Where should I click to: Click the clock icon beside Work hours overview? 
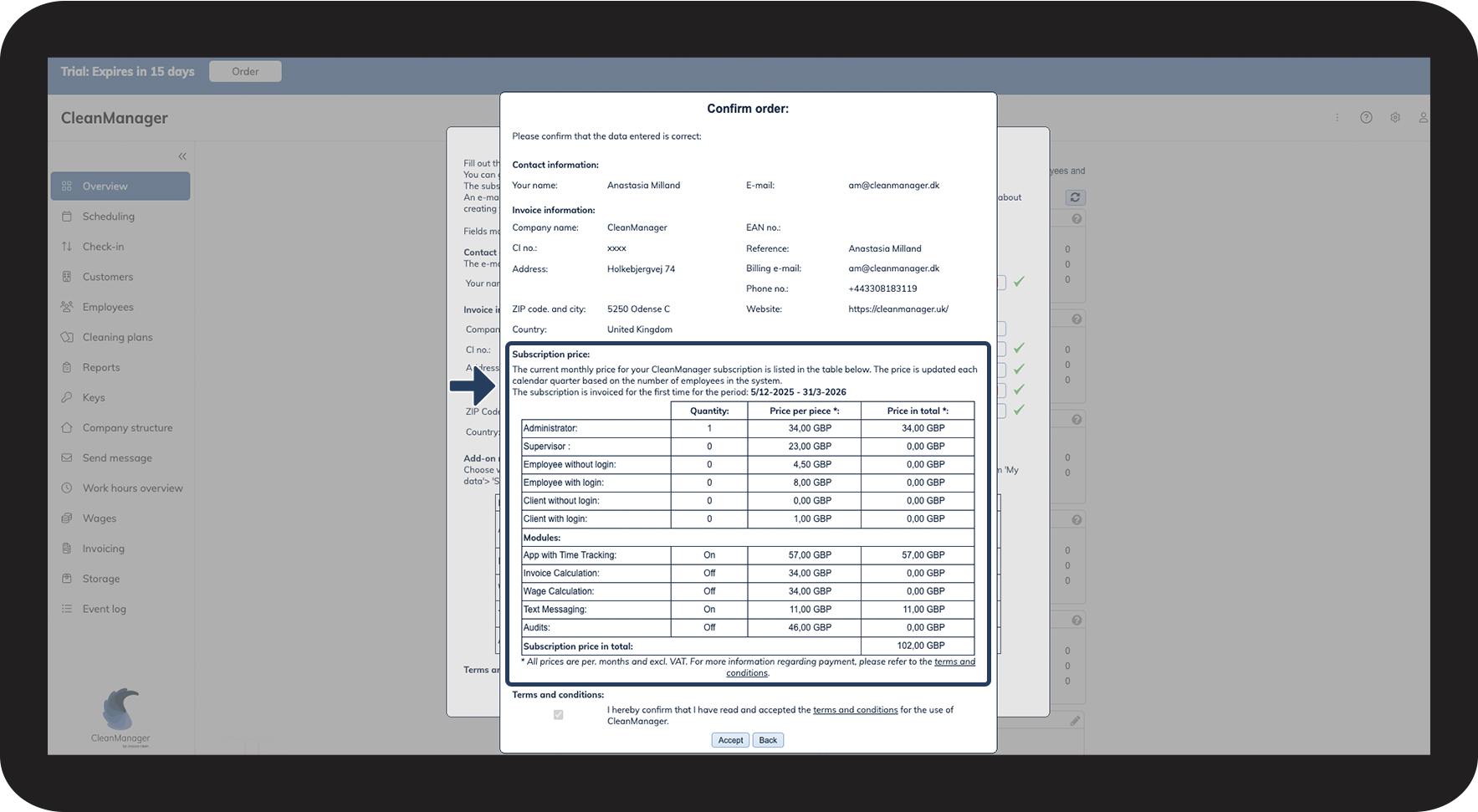(67, 488)
